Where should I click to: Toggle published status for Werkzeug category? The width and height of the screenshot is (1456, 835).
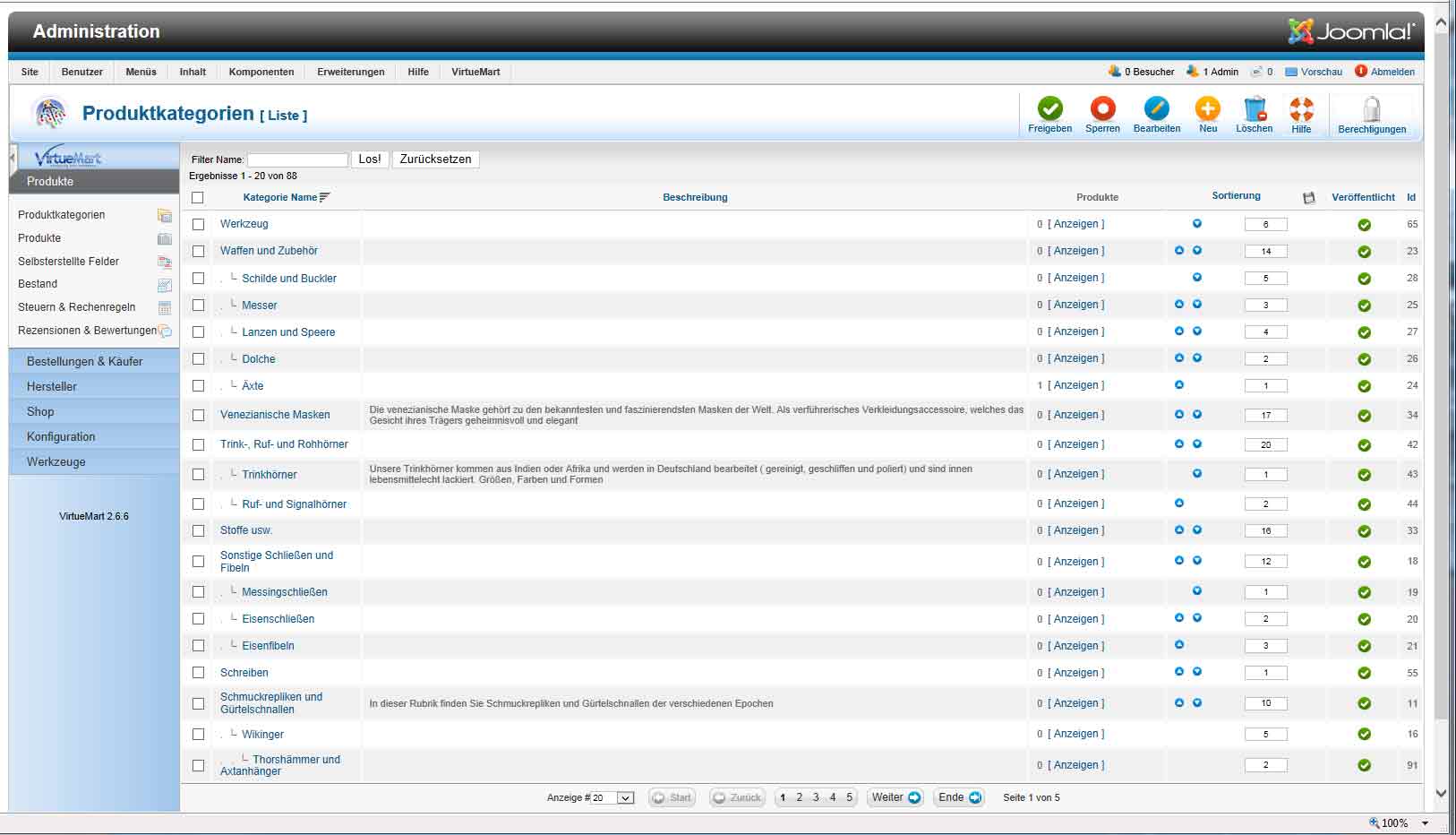point(1364,225)
